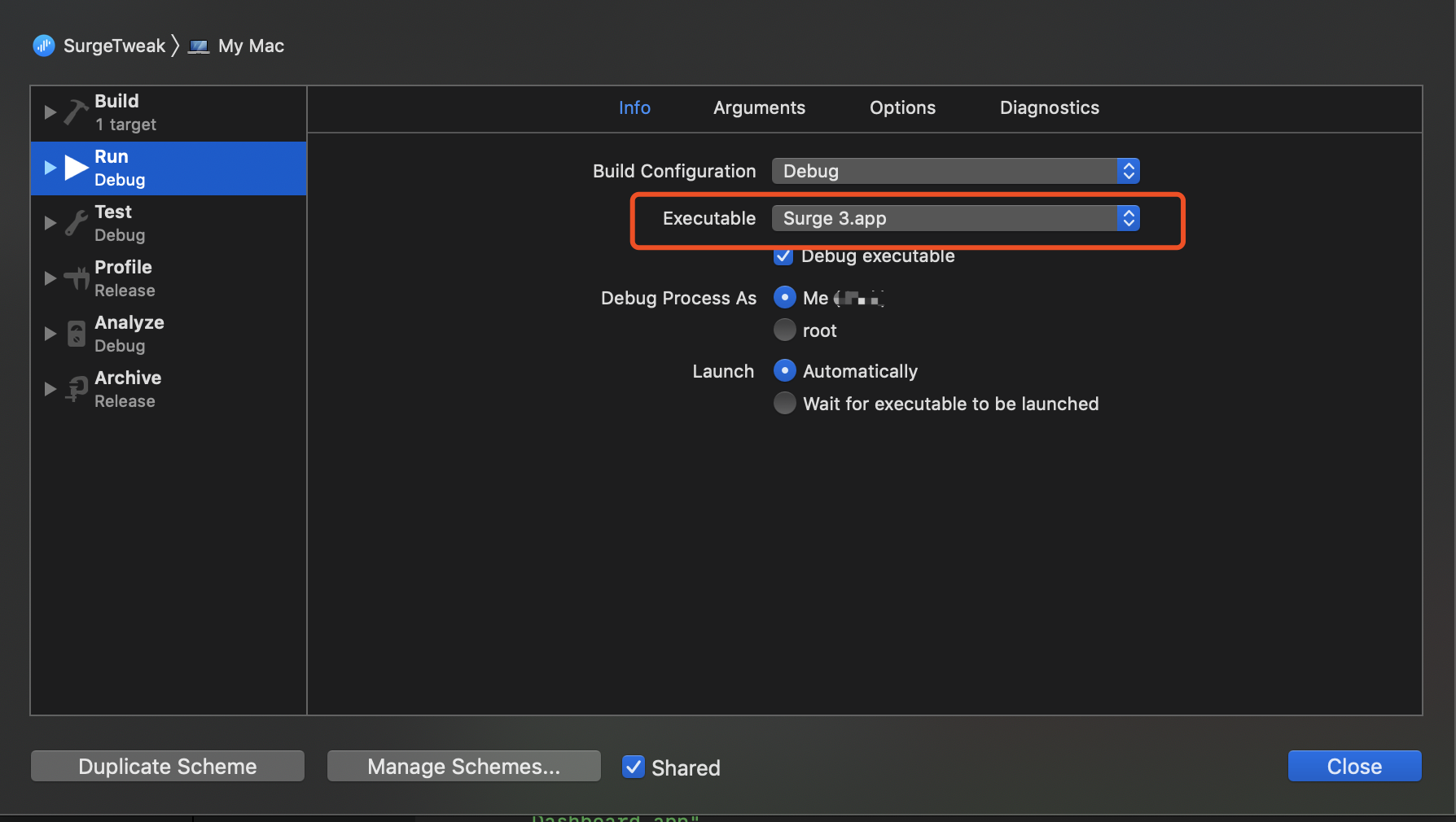Click the My Mac laptop icon
The width and height of the screenshot is (1456, 822).
199,46
